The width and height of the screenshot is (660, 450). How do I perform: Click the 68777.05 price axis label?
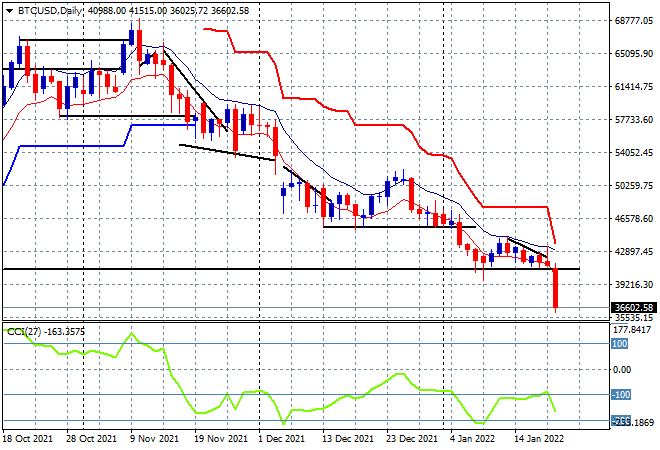[633, 21]
